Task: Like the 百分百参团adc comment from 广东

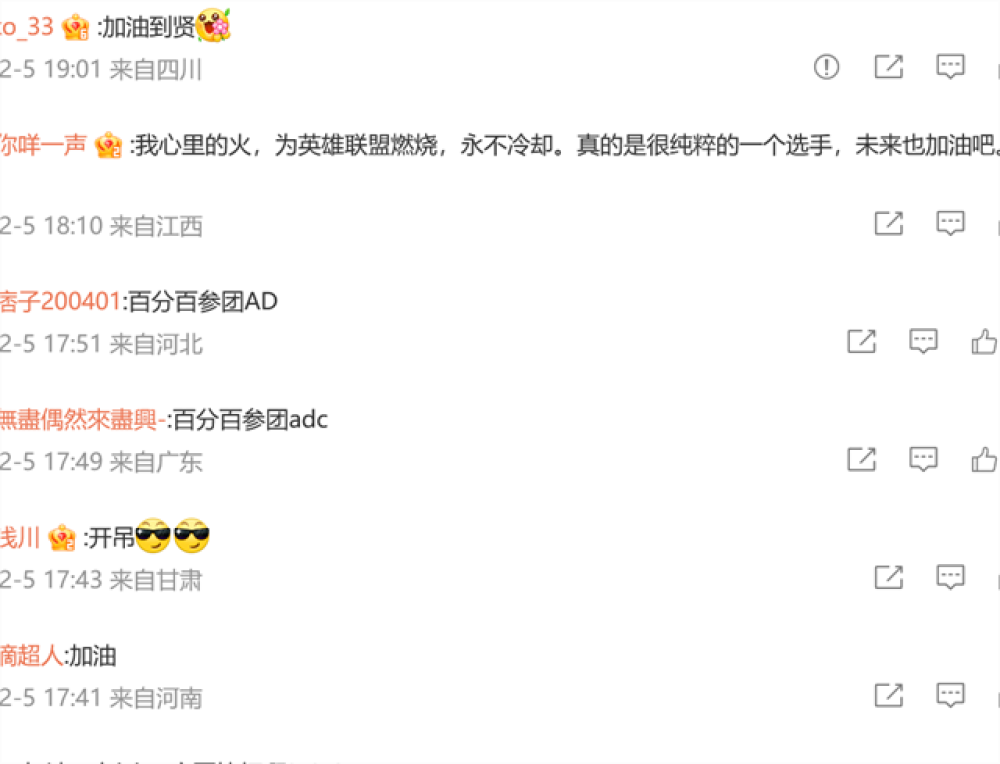Action: point(984,459)
